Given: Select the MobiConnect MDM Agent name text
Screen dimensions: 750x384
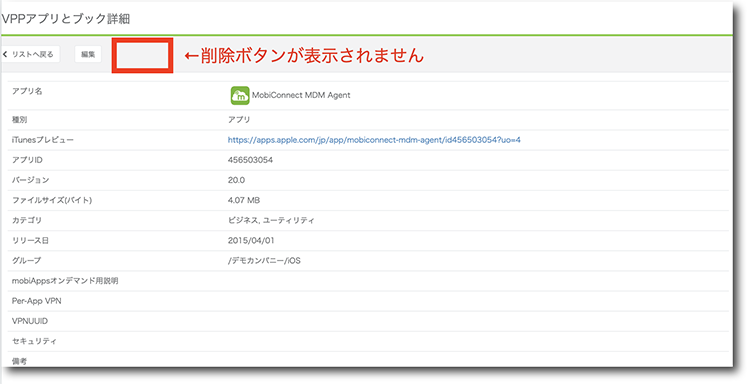Looking at the screenshot, I should [301, 95].
